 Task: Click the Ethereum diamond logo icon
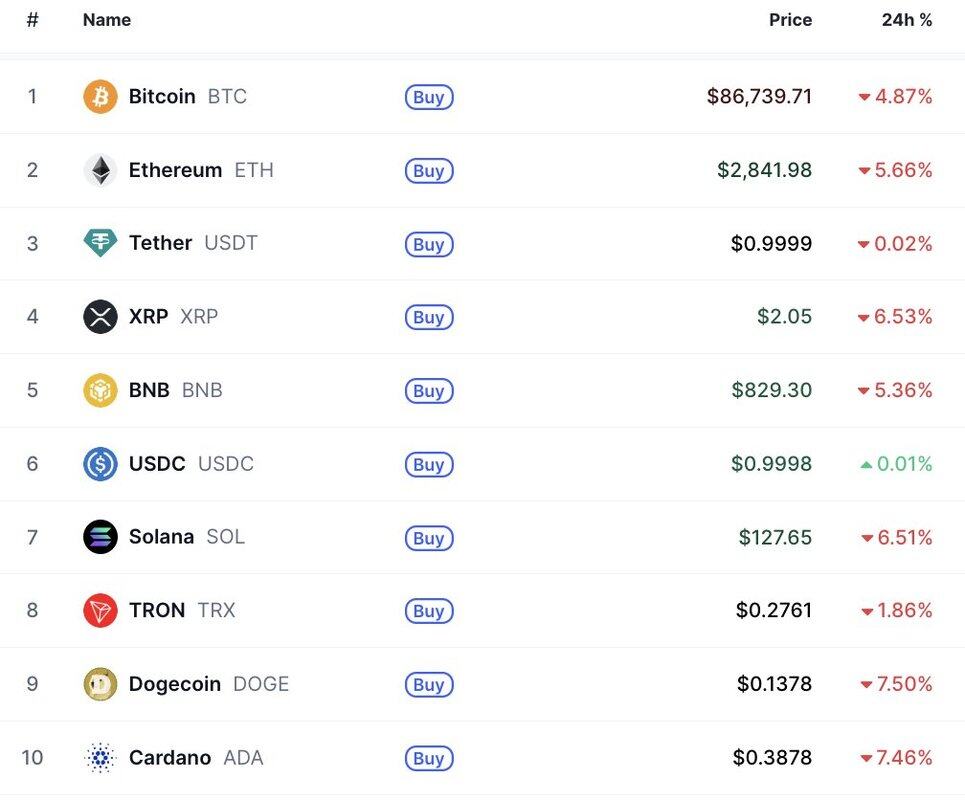point(100,170)
